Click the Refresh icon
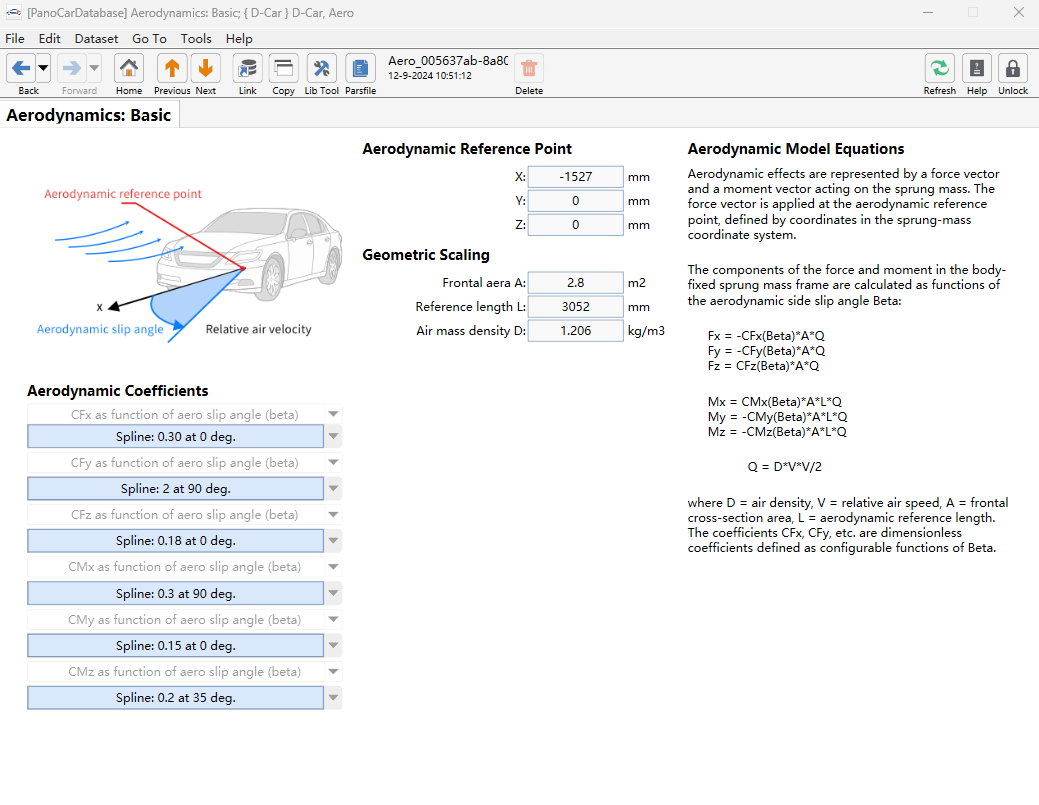The image size is (1039, 805). (940, 68)
